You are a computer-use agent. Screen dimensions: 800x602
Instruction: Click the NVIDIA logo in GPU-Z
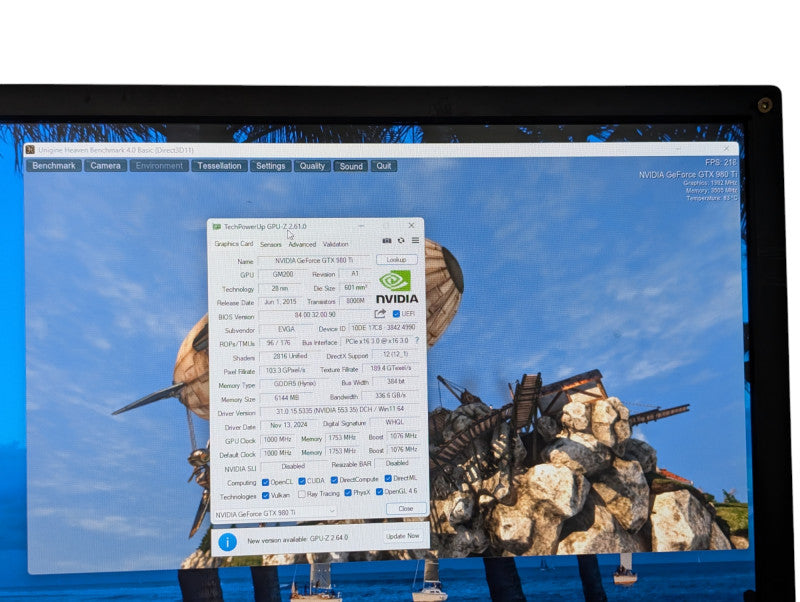(x=397, y=287)
